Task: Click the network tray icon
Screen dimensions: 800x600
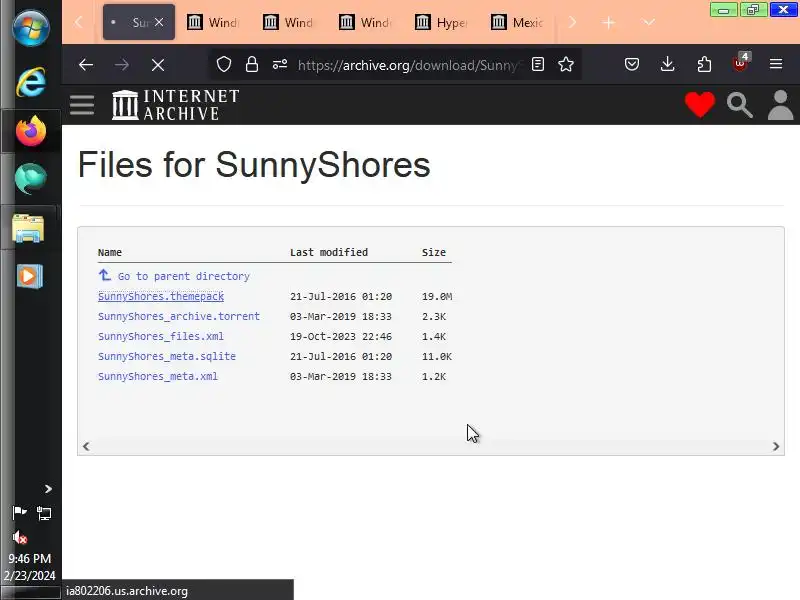Action: tap(44, 513)
